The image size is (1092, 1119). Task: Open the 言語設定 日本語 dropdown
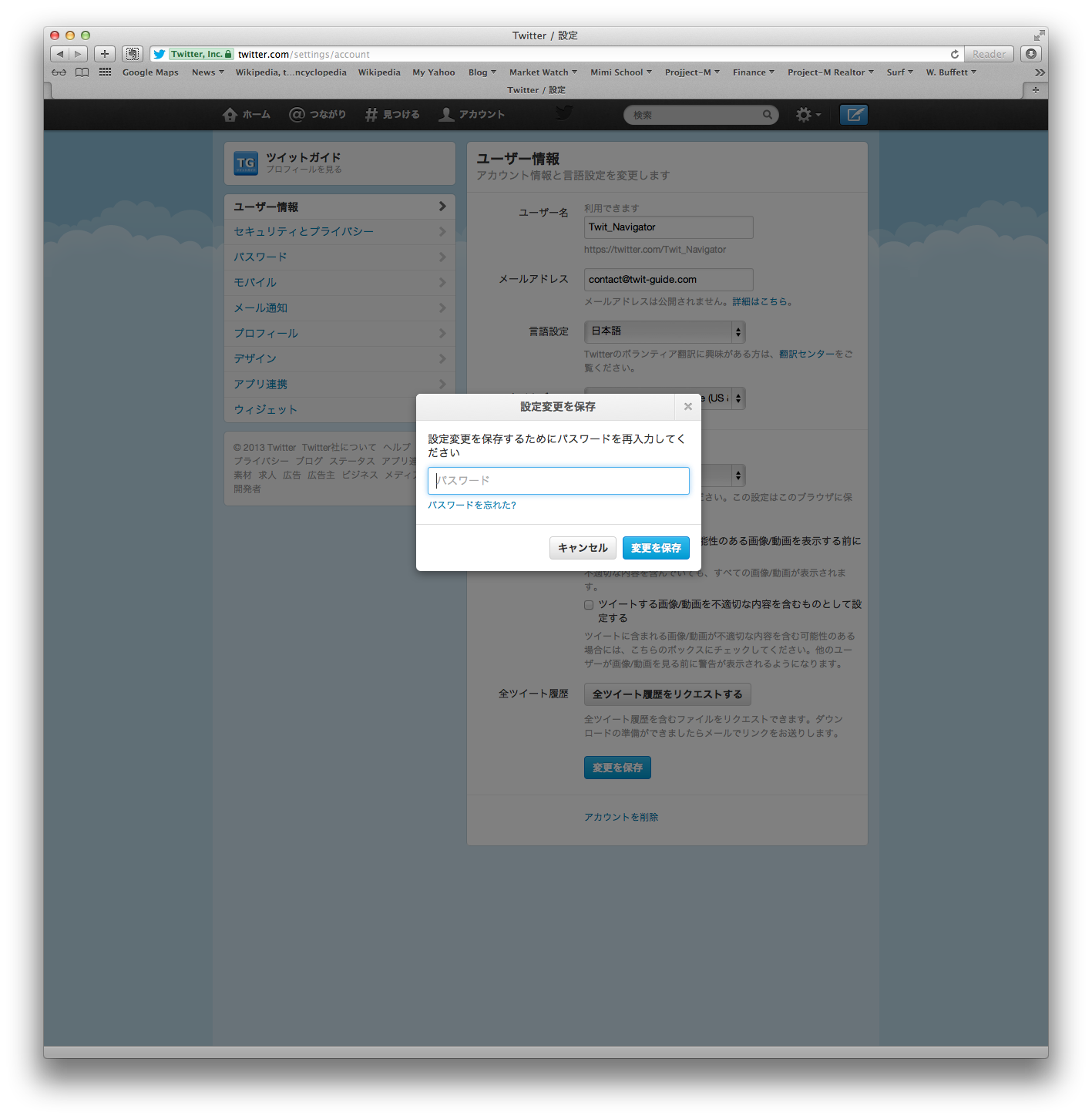[665, 331]
